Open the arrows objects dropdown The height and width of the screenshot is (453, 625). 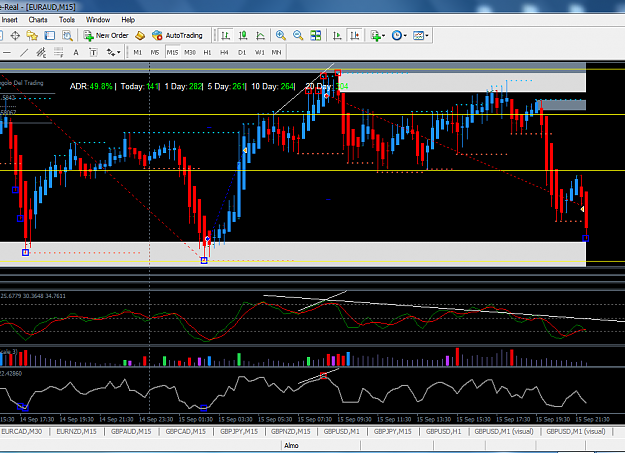113,52
